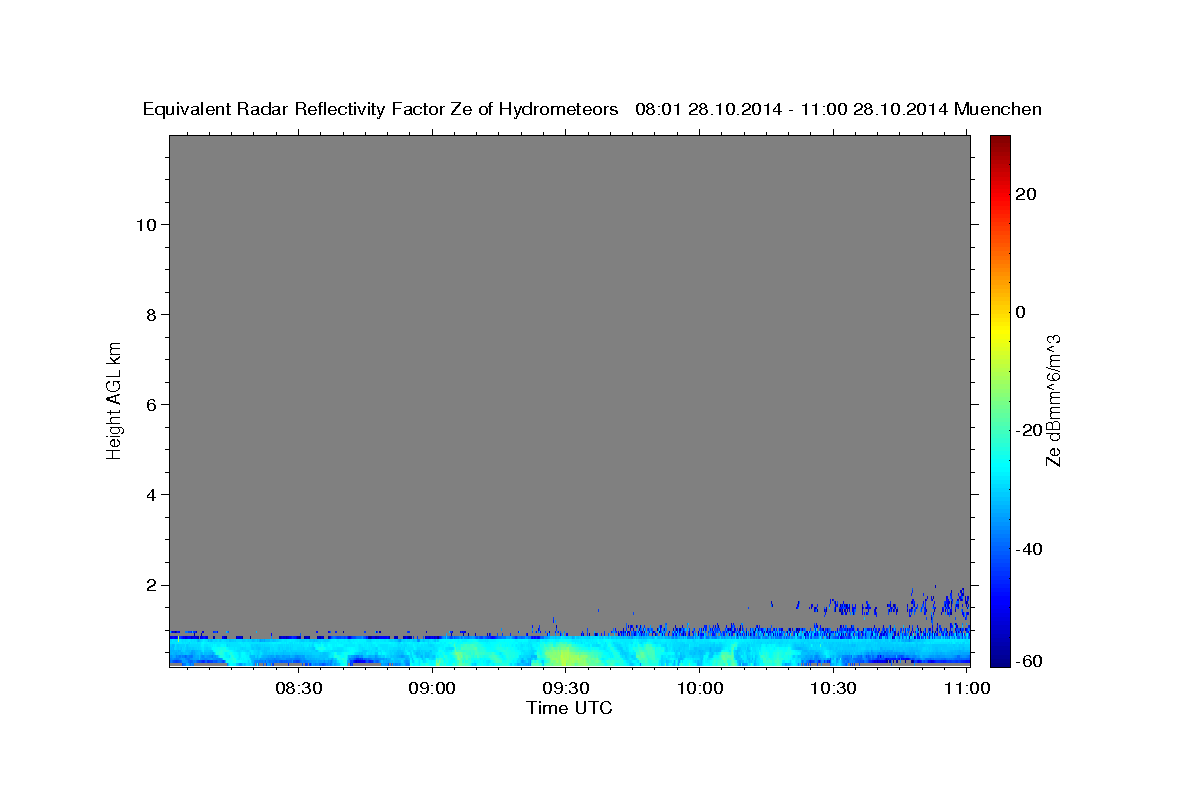Click the '08:30' time tick label
Screen dimensions: 1200x800
pyautogui.click(x=299, y=688)
